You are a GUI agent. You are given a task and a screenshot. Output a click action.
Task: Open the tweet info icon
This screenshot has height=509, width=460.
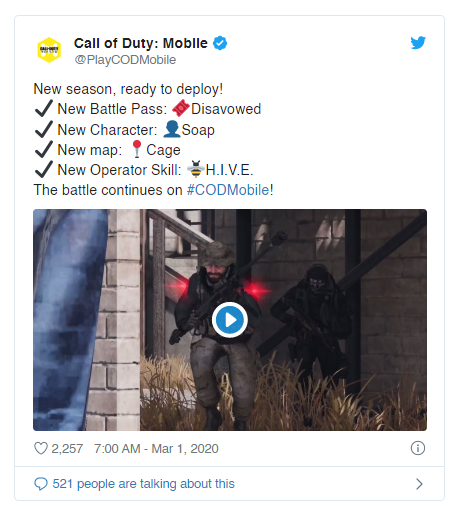click(418, 448)
